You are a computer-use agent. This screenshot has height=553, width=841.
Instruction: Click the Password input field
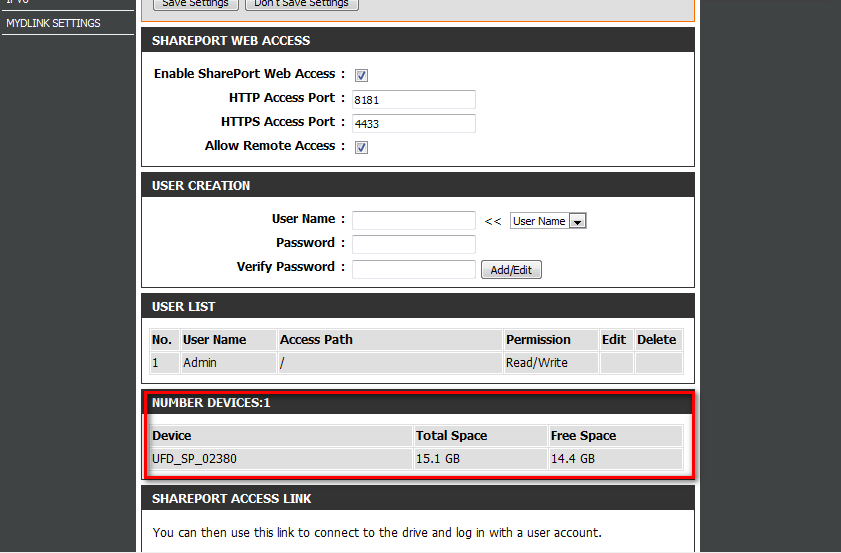[413, 244]
